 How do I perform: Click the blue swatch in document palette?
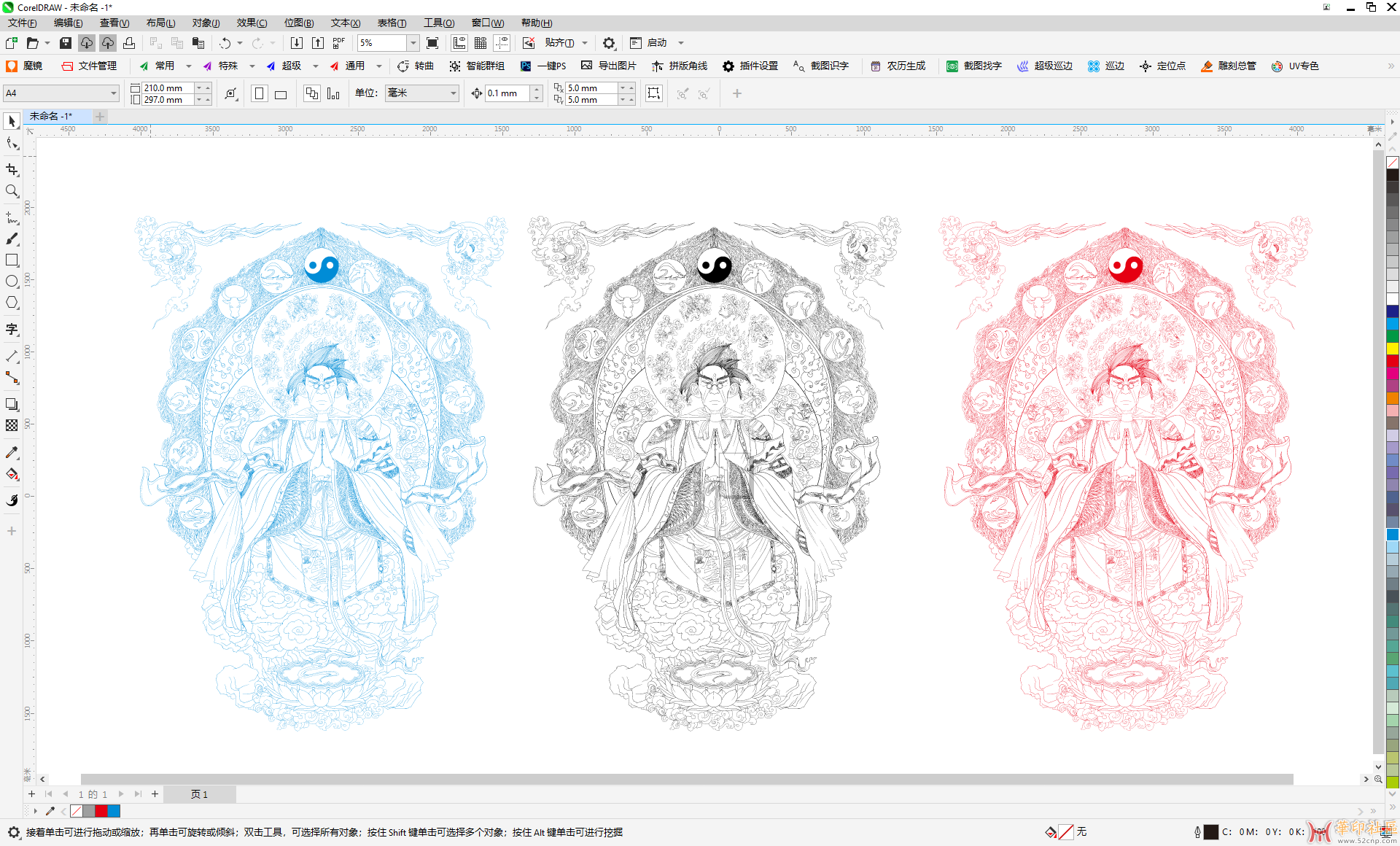(114, 811)
